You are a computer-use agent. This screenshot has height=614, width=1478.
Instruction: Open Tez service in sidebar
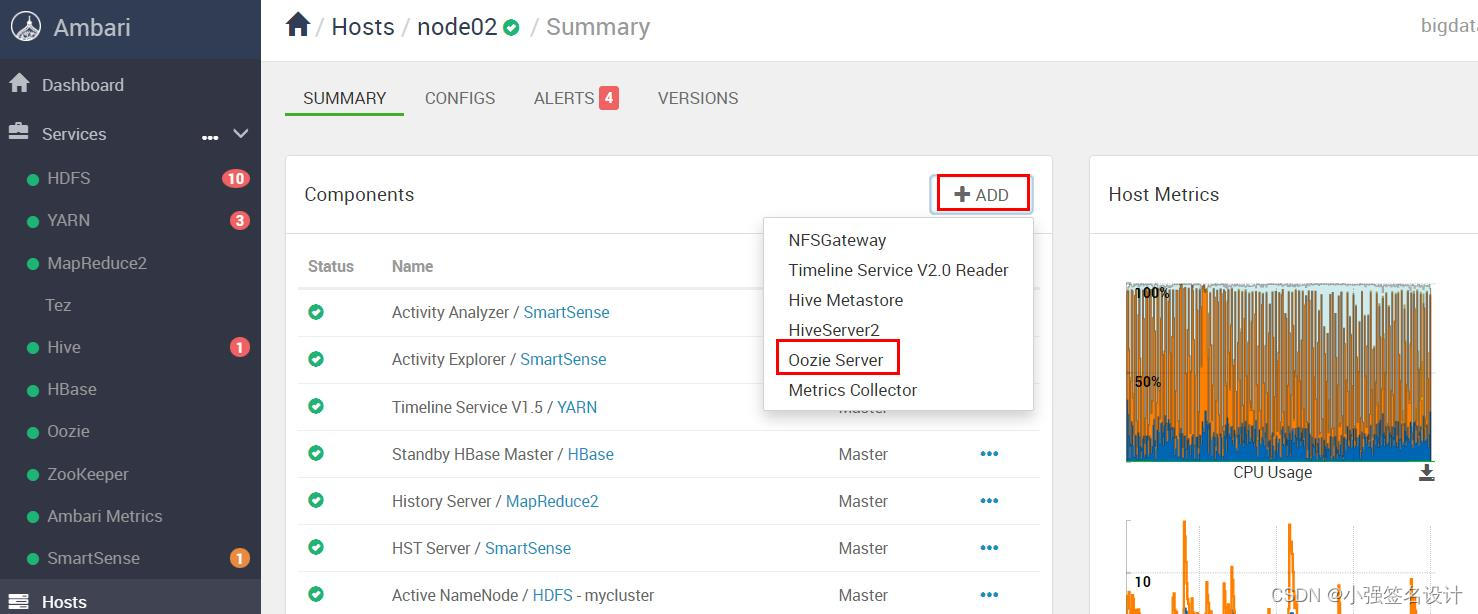click(58, 305)
